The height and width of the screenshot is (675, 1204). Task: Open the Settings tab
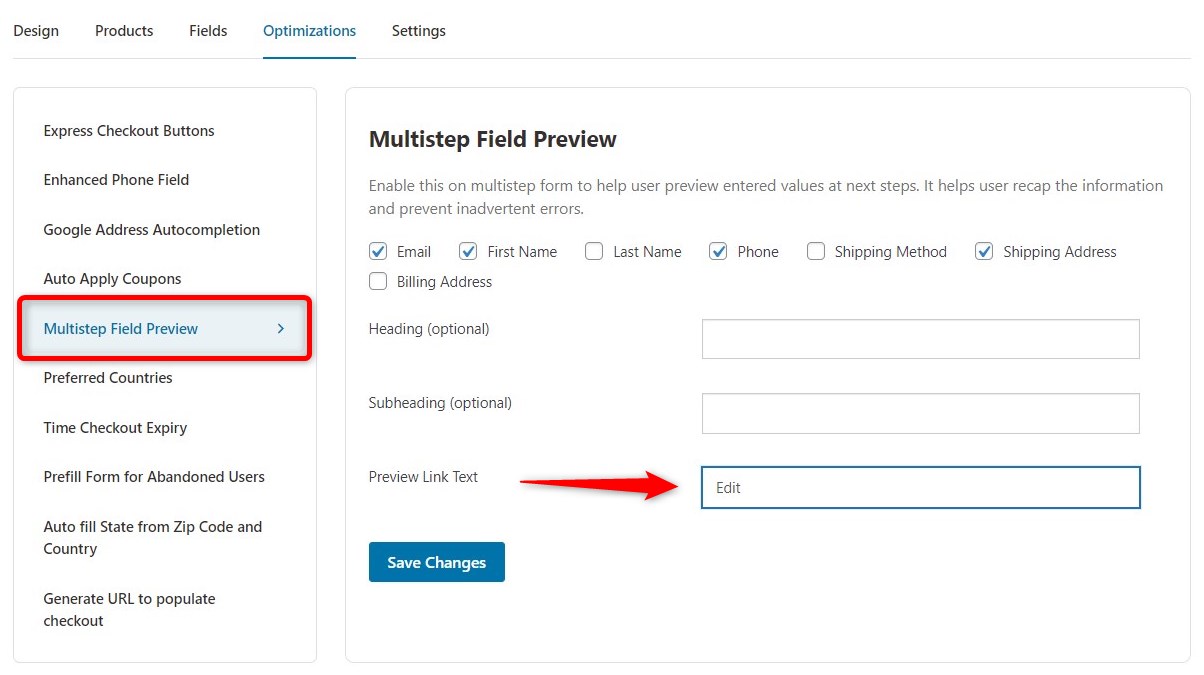(x=418, y=30)
